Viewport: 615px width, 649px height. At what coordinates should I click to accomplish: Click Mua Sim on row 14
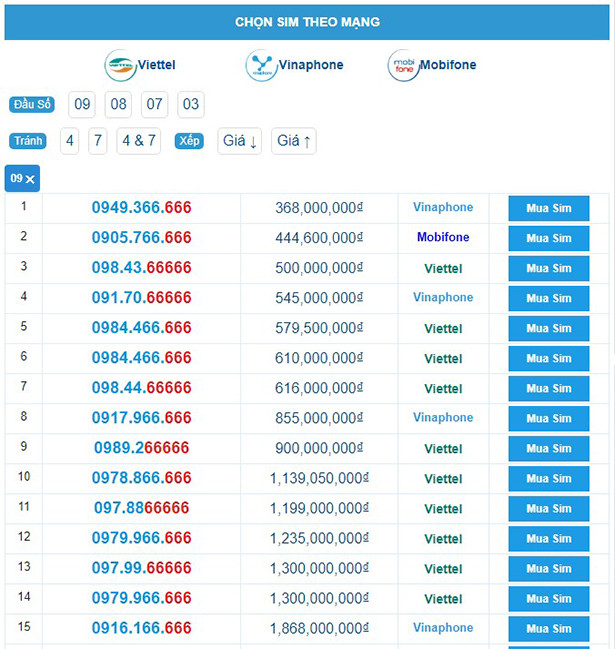pyautogui.click(x=549, y=599)
